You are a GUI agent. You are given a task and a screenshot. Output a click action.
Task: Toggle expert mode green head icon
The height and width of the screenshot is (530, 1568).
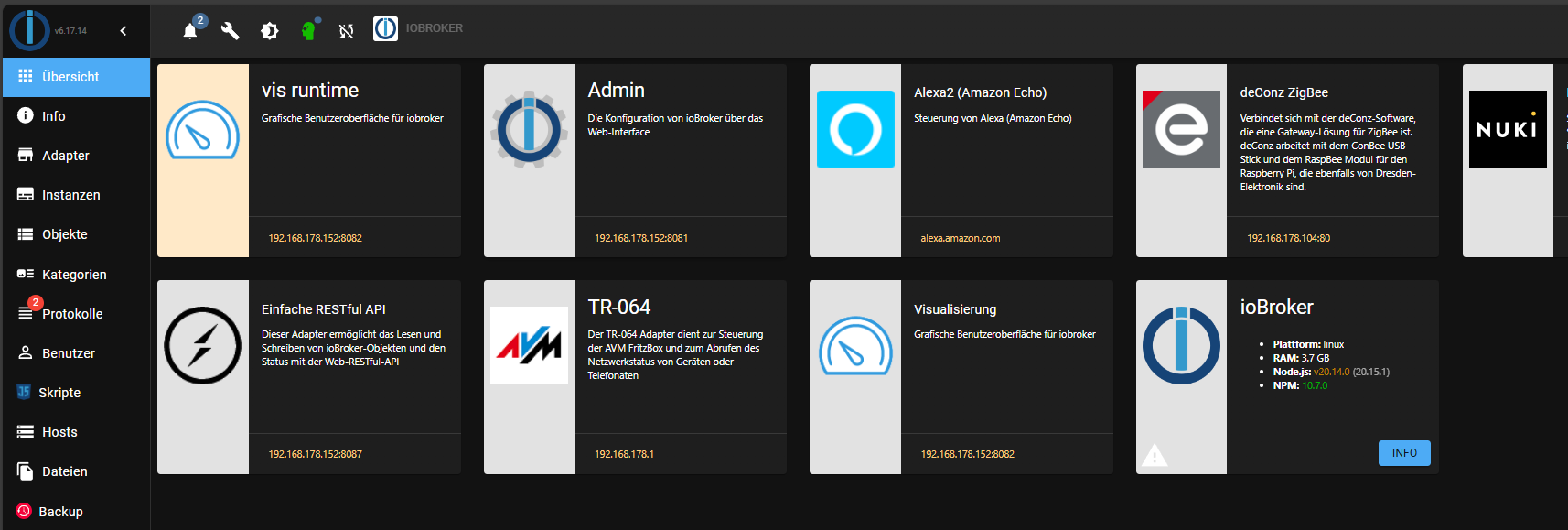(x=308, y=31)
